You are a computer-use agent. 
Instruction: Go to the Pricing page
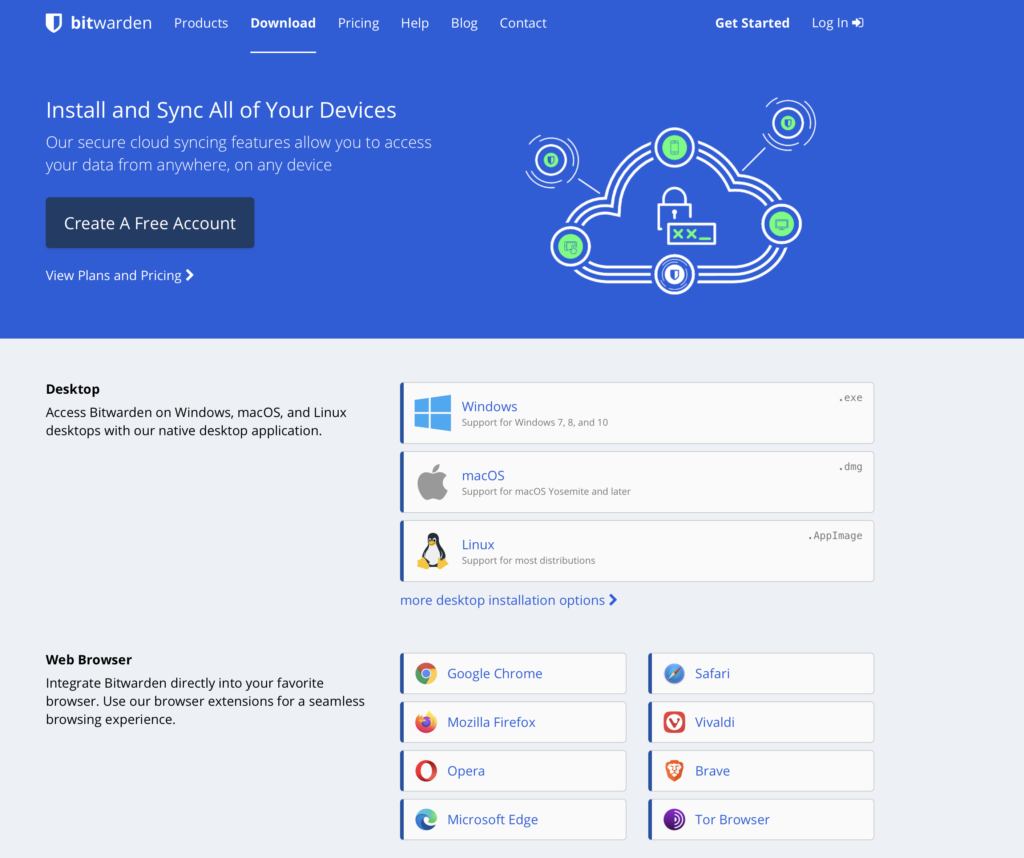click(x=359, y=23)
